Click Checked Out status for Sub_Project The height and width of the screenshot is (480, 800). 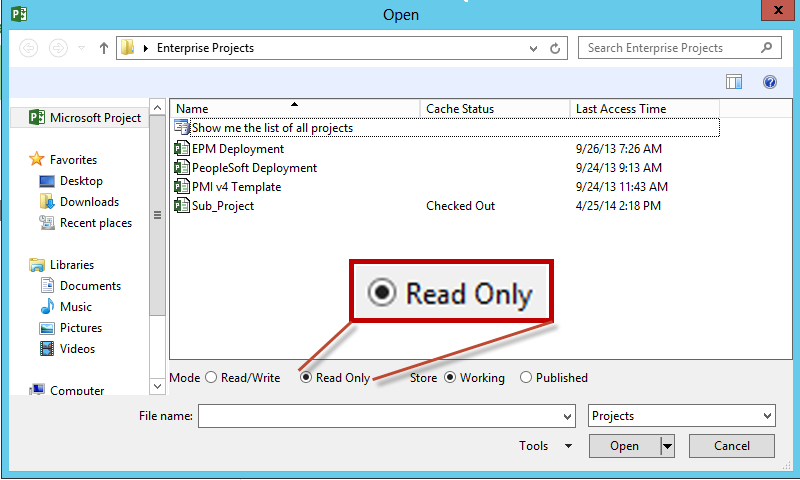pyautogui.click(x=460, y=206)
